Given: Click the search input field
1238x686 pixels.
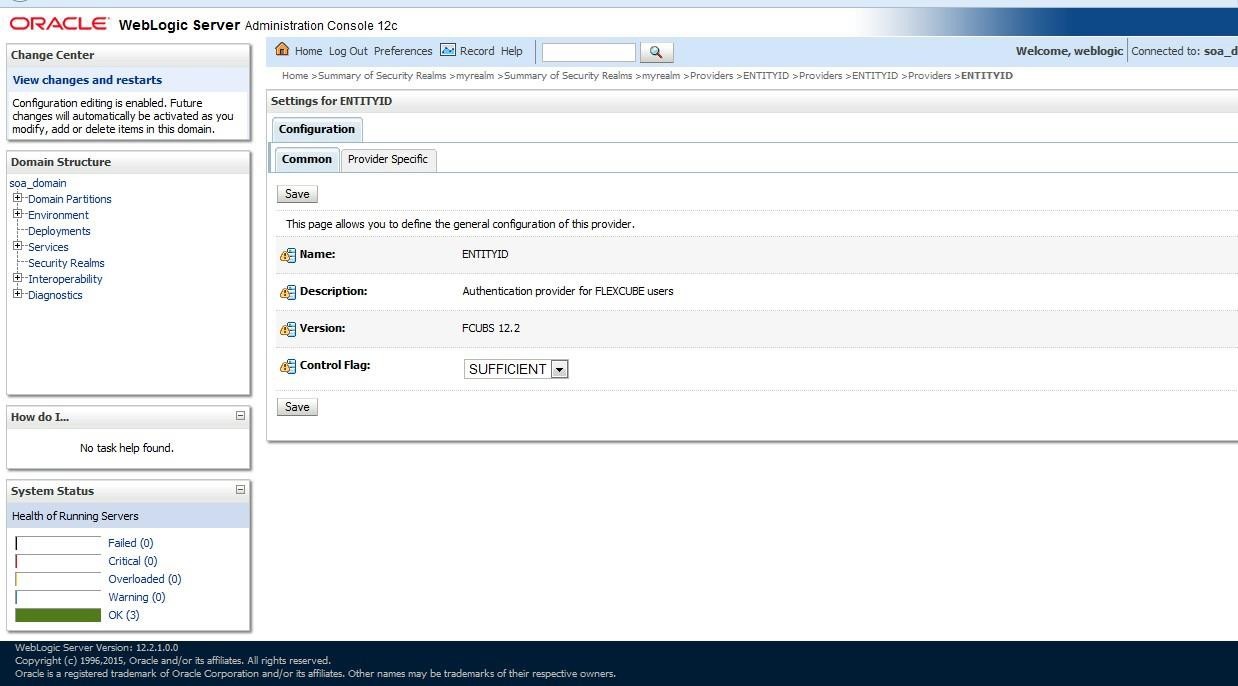Looking at the screenshot, I should click(588, 52).
